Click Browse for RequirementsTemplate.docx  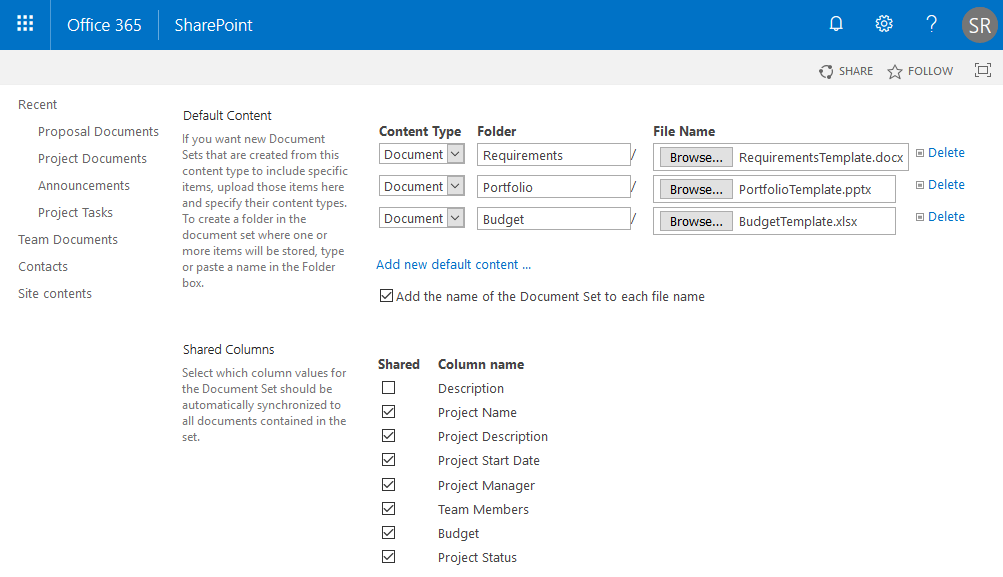pyautogui.click(x=696, y=158)
